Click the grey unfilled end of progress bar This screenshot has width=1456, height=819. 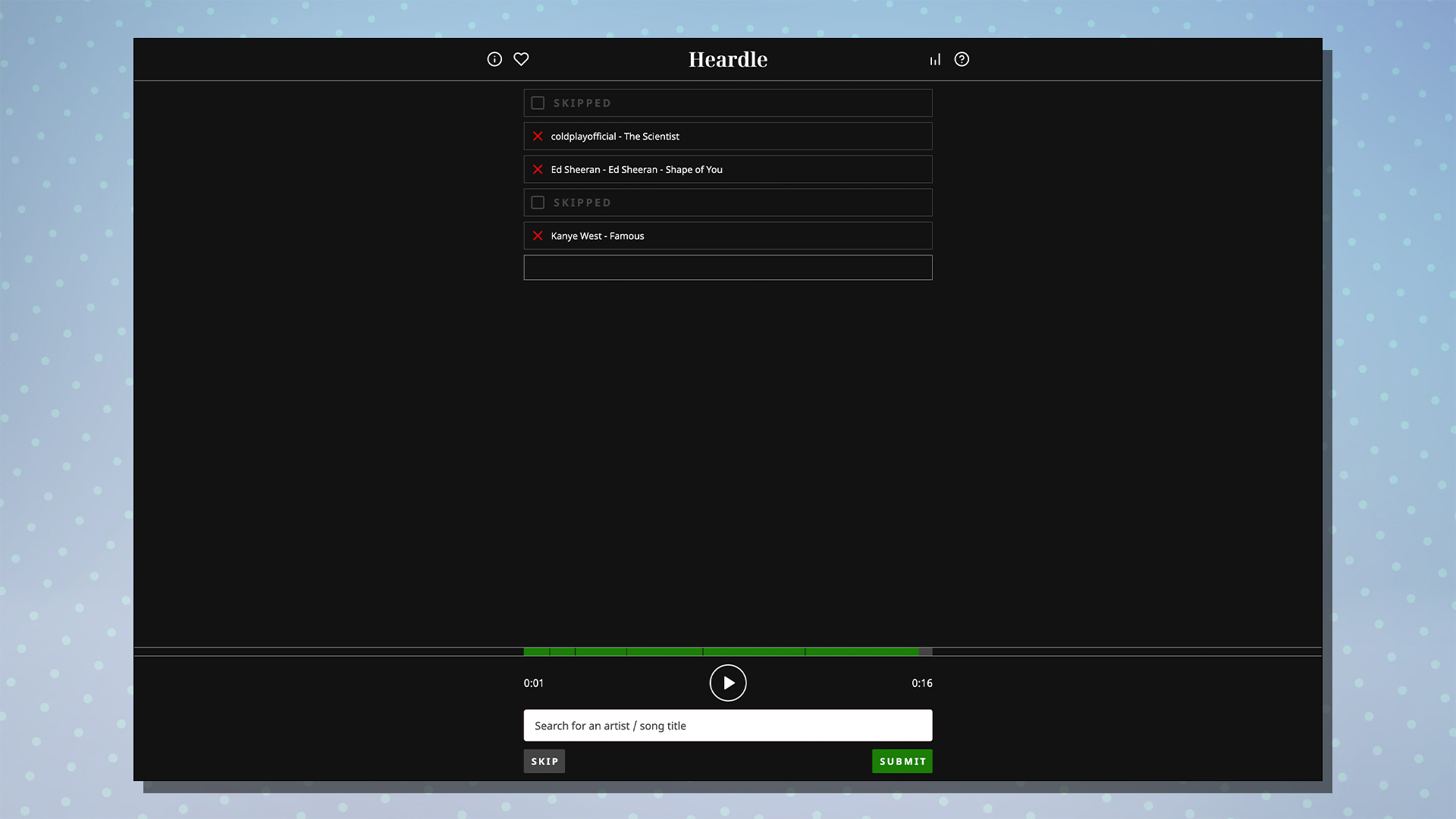[925, 651]
